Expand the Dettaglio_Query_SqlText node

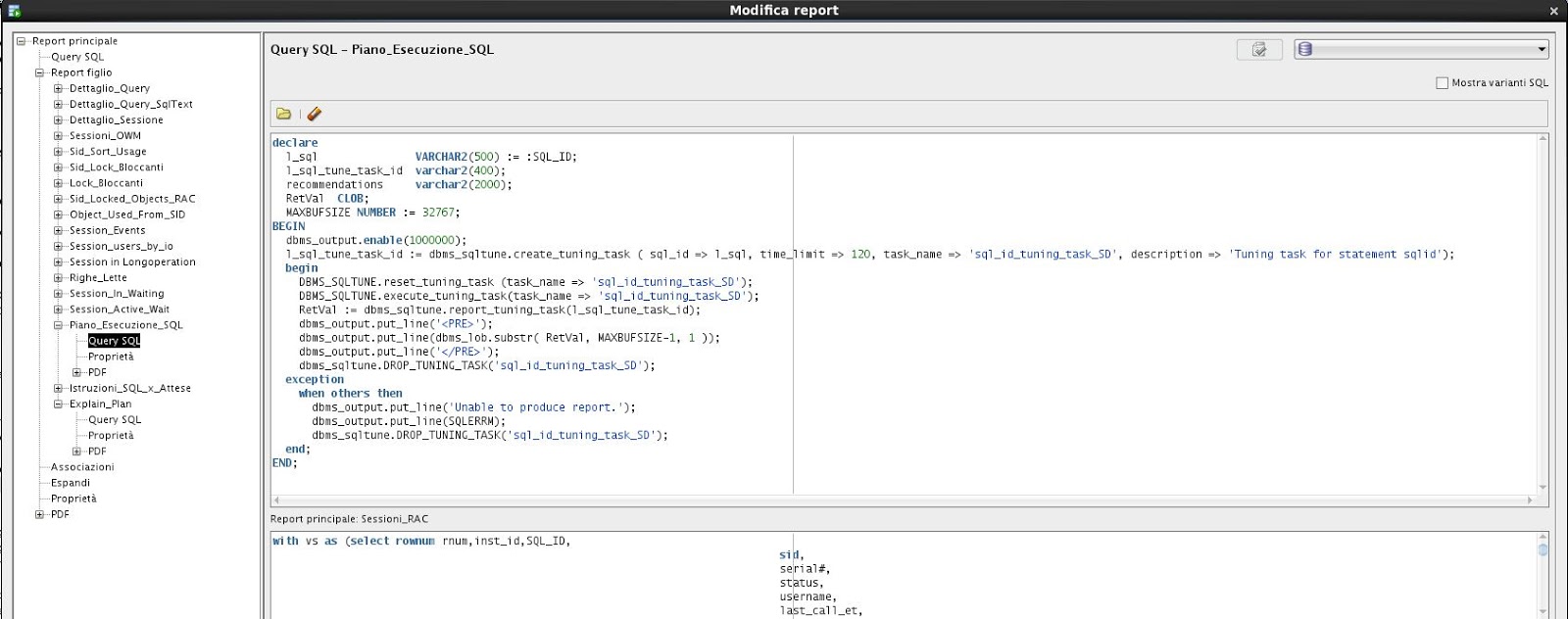click(x=58, y=104)
